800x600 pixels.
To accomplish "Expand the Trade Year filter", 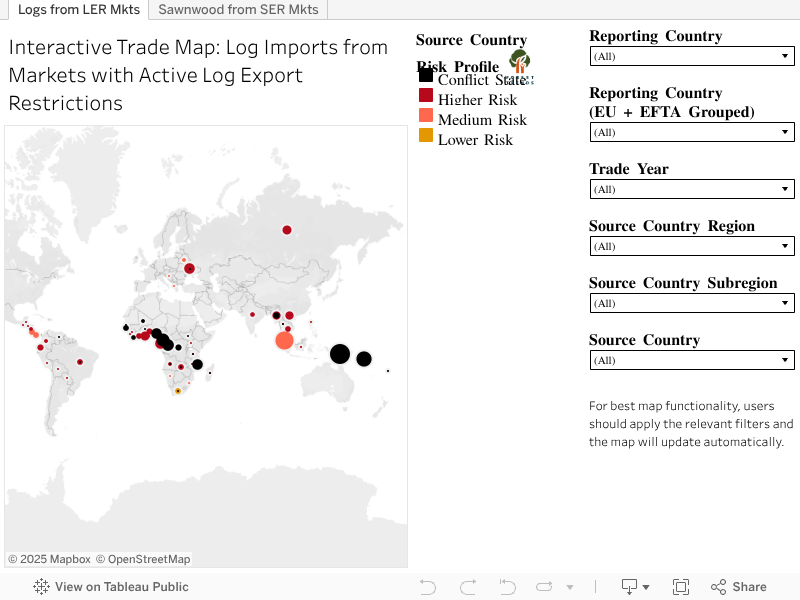I will click(x=692, y=190).
